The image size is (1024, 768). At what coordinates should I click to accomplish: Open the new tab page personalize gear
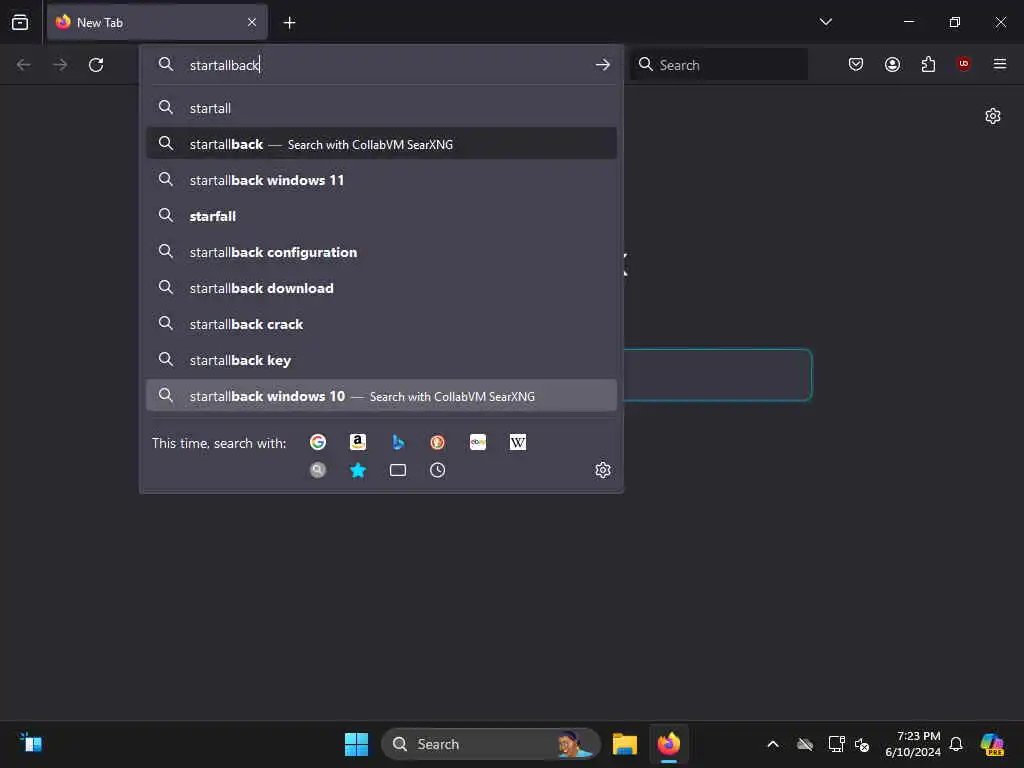(992, 116)
